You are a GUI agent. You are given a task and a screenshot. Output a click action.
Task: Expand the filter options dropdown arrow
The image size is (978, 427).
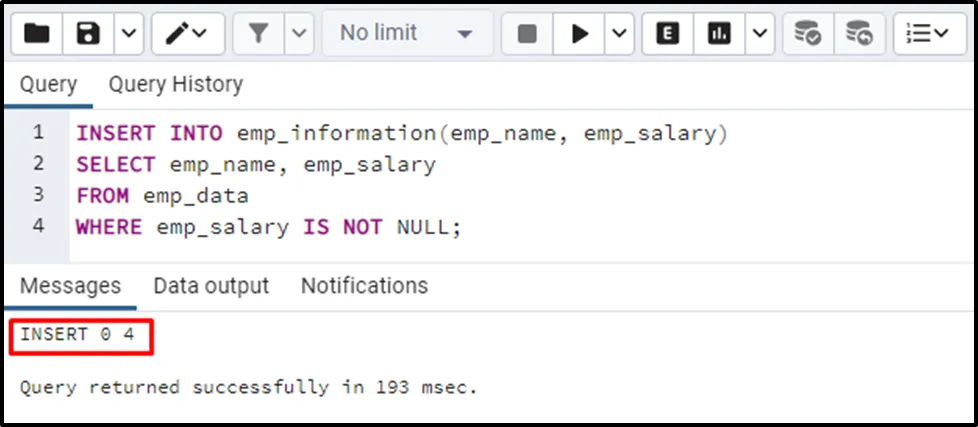(x=299, y=34)
